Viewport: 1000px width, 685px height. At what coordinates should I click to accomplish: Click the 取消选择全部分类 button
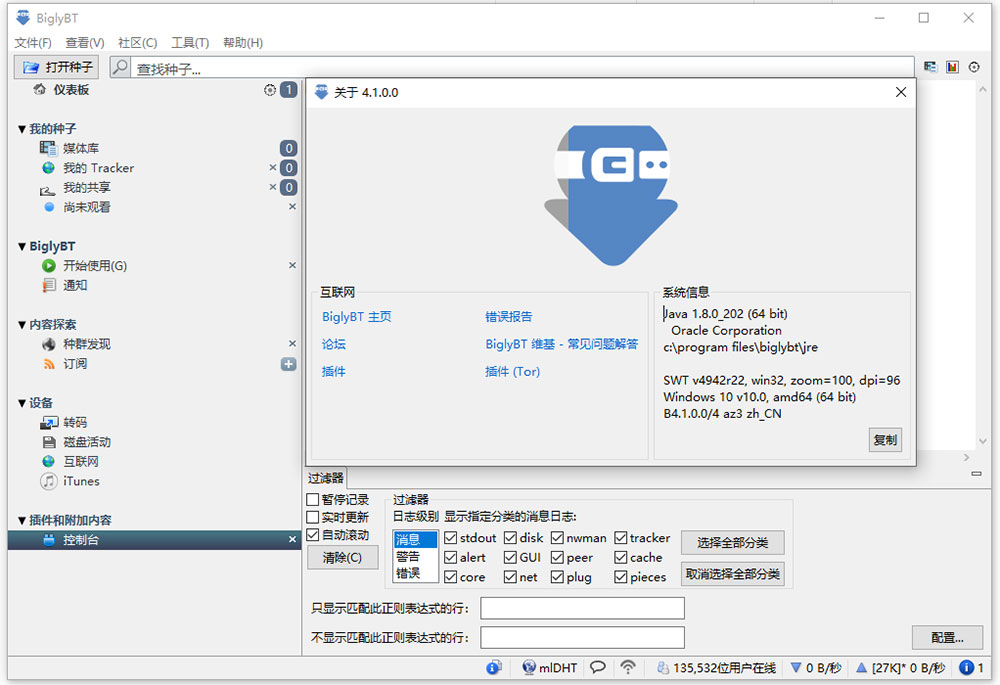point(733,574)
